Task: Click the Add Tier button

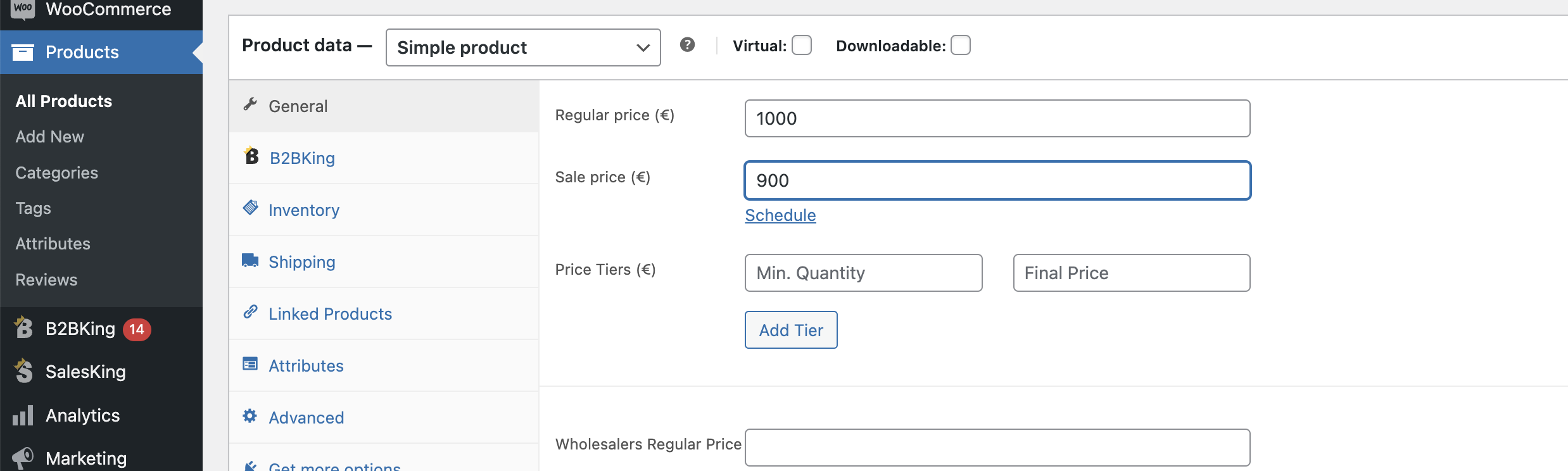Action: point(791,330)
